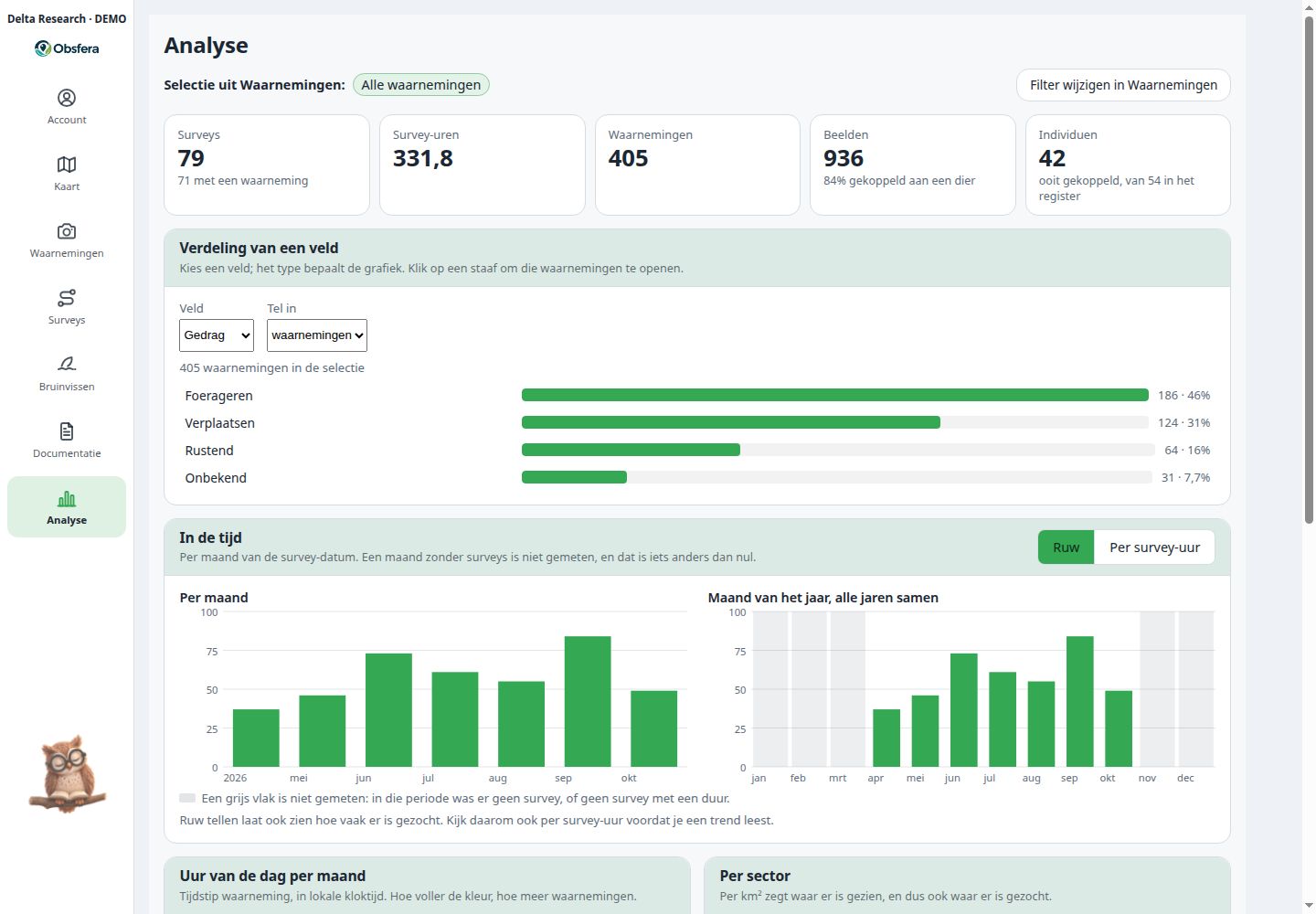This screenshot has height=914, width=1316.
Task: Click the Individuen 42 card
Action: pyautogui.click(x=1128, y=165)
